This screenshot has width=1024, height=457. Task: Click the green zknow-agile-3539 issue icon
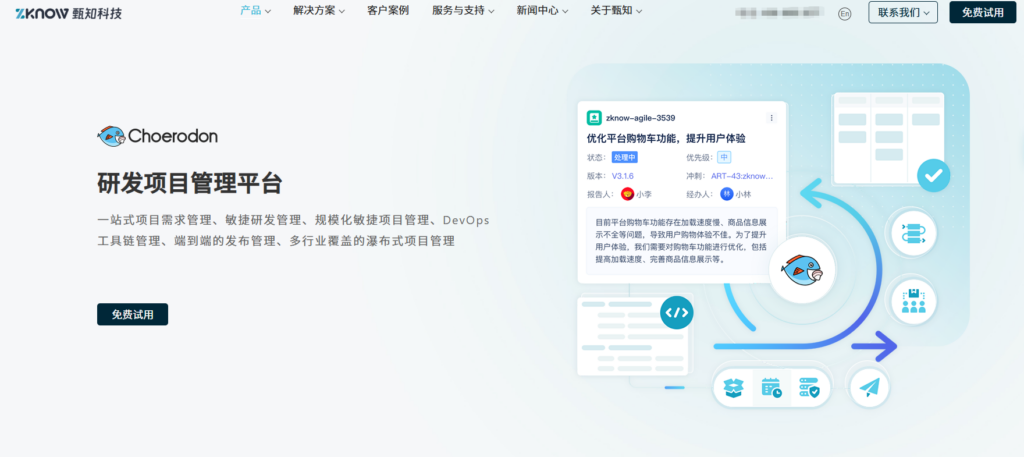point(594,118)
